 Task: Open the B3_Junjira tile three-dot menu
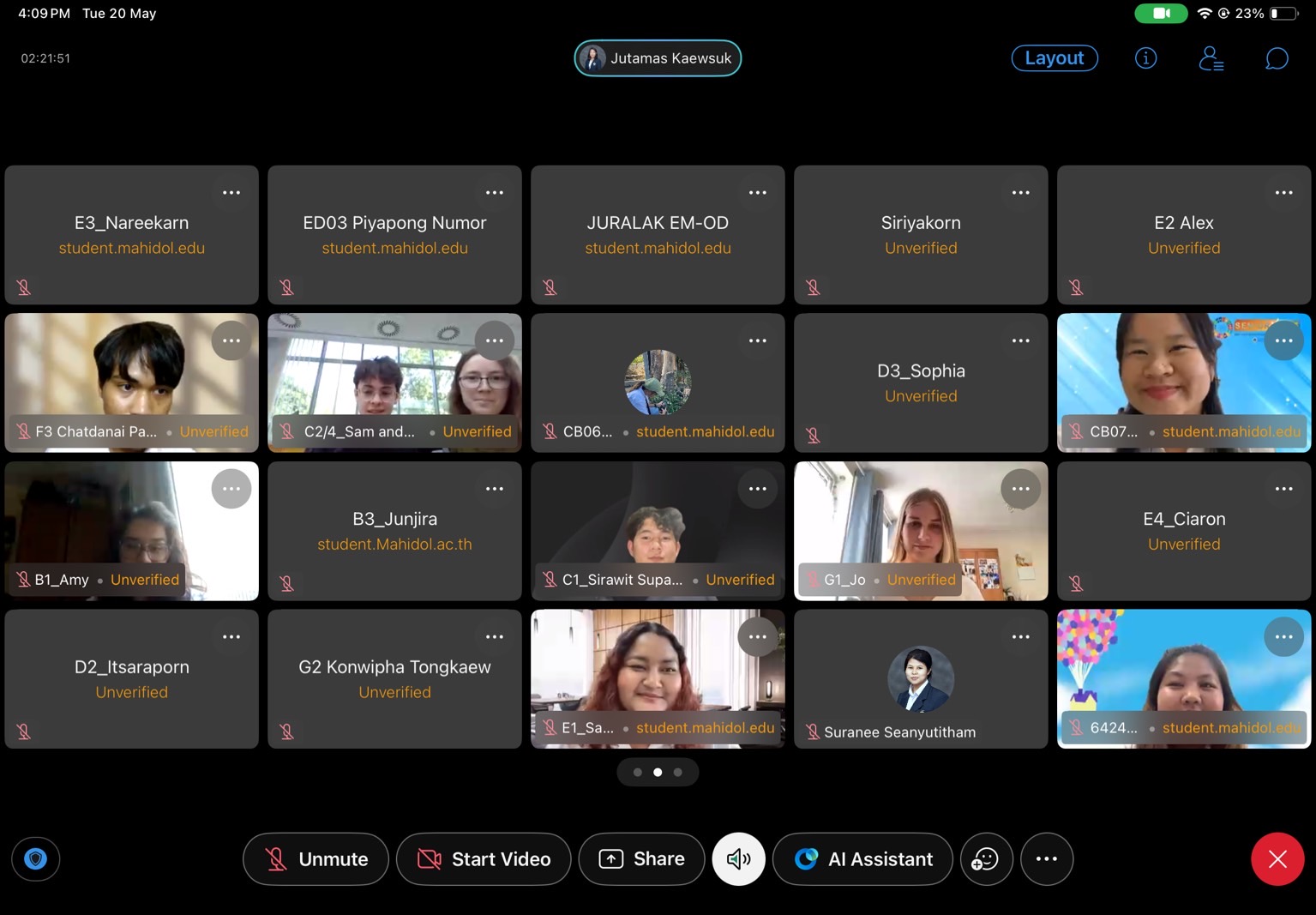click(x=495, y=489)
